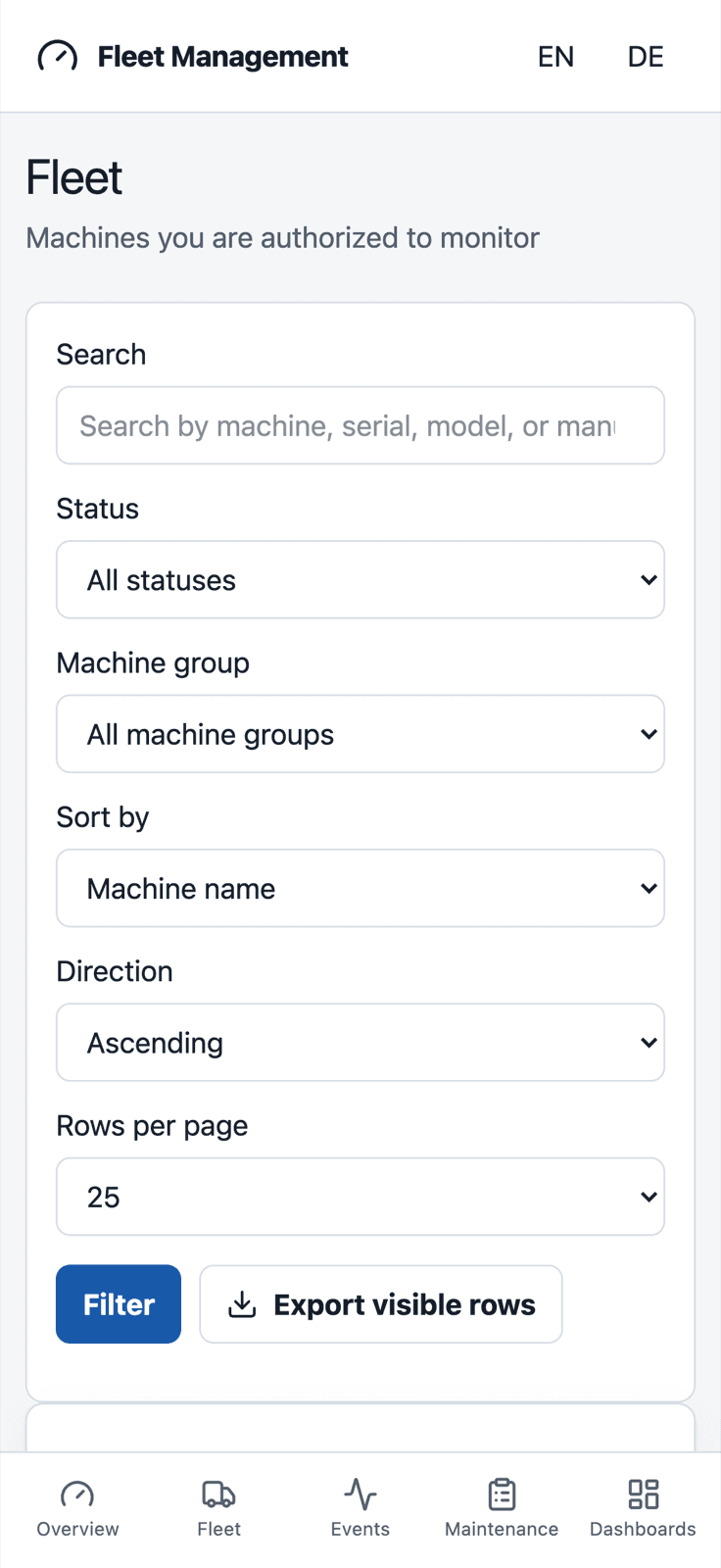The width and height of the screenshot is (721, 1568).
Task: Select the Dashboards tab label
Action: click(x=643, y=1529)
